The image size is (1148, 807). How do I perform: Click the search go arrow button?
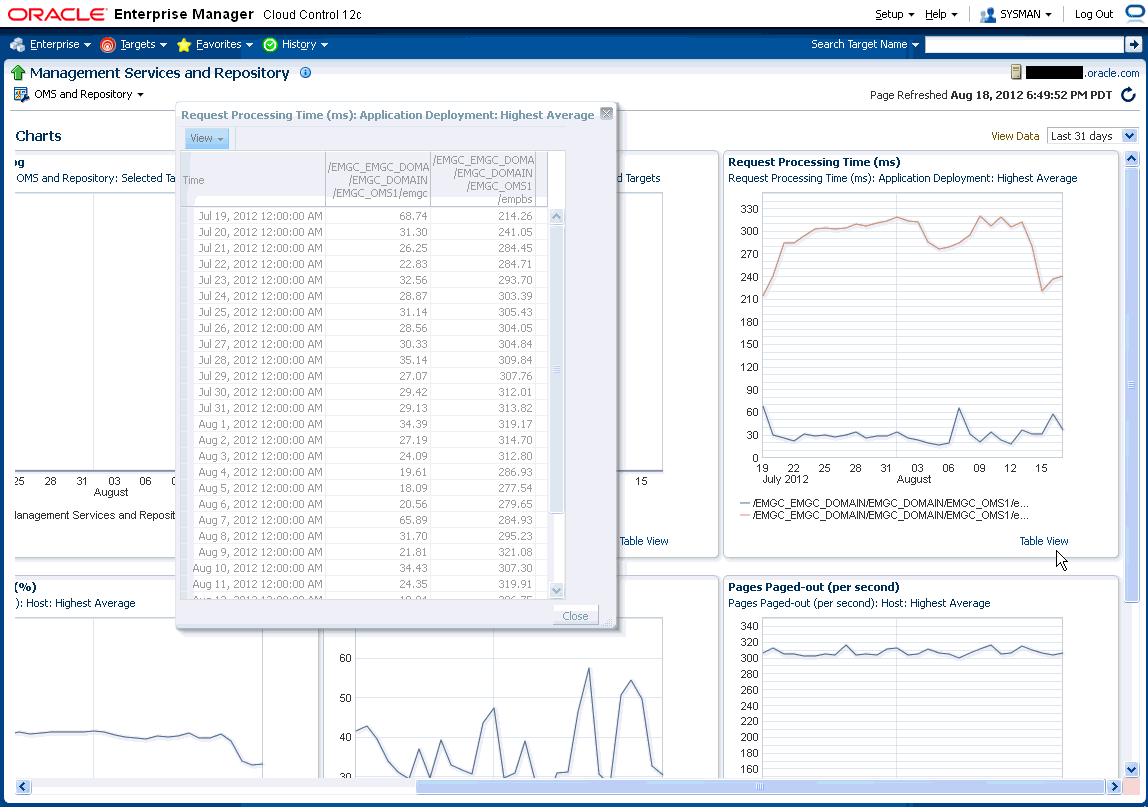(x=1133, y=45)
